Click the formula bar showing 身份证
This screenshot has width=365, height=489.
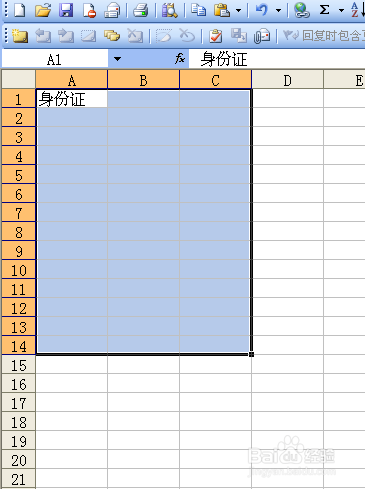point(277,59)
